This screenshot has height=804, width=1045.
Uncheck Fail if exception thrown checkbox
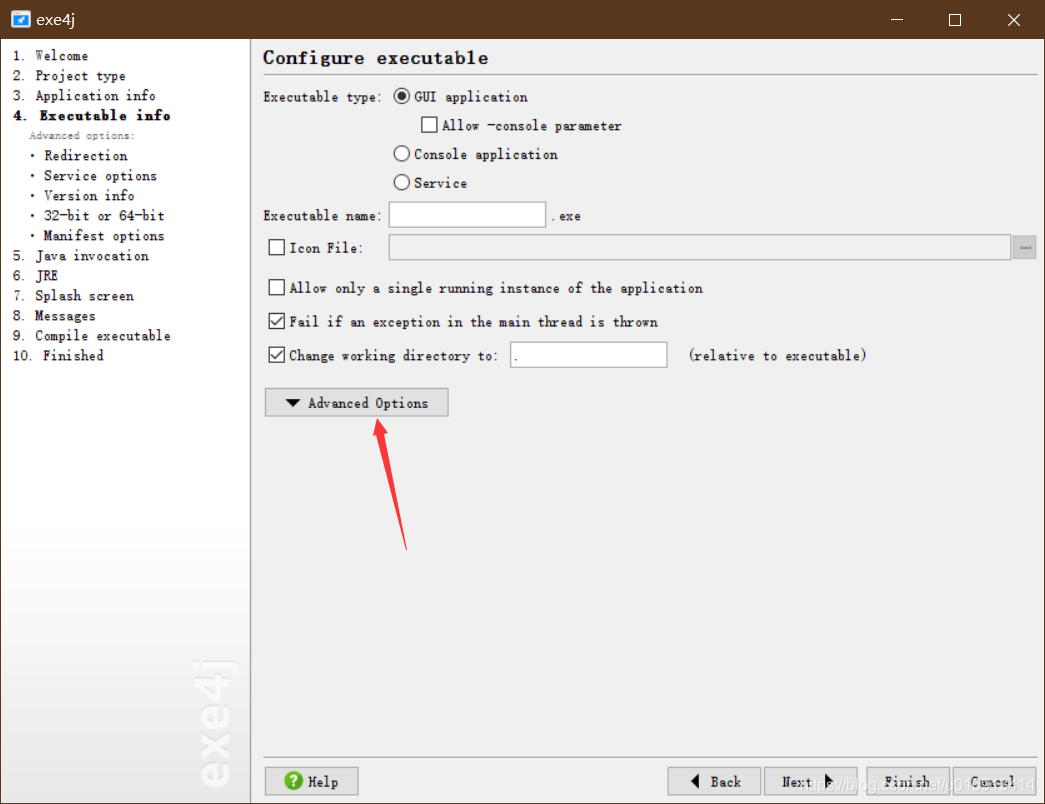(x=277, y=321)
